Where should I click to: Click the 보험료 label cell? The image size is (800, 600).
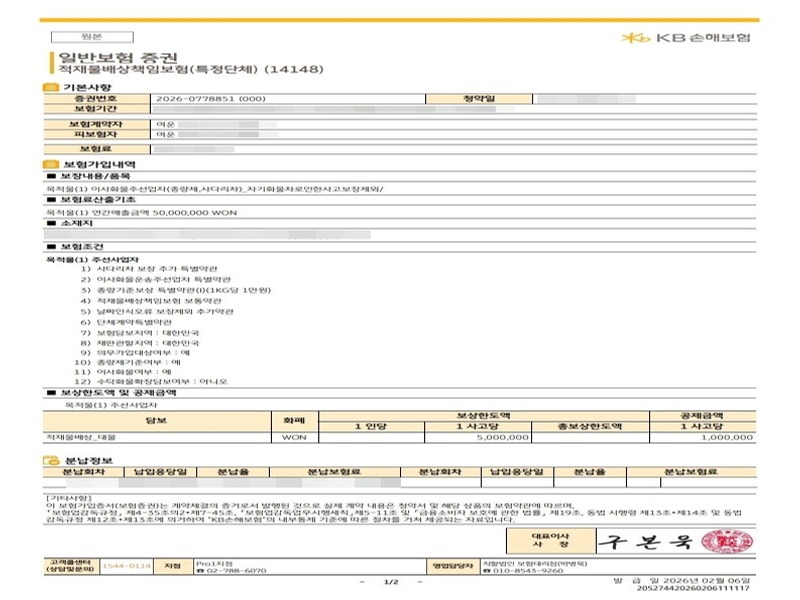[97, 149]
